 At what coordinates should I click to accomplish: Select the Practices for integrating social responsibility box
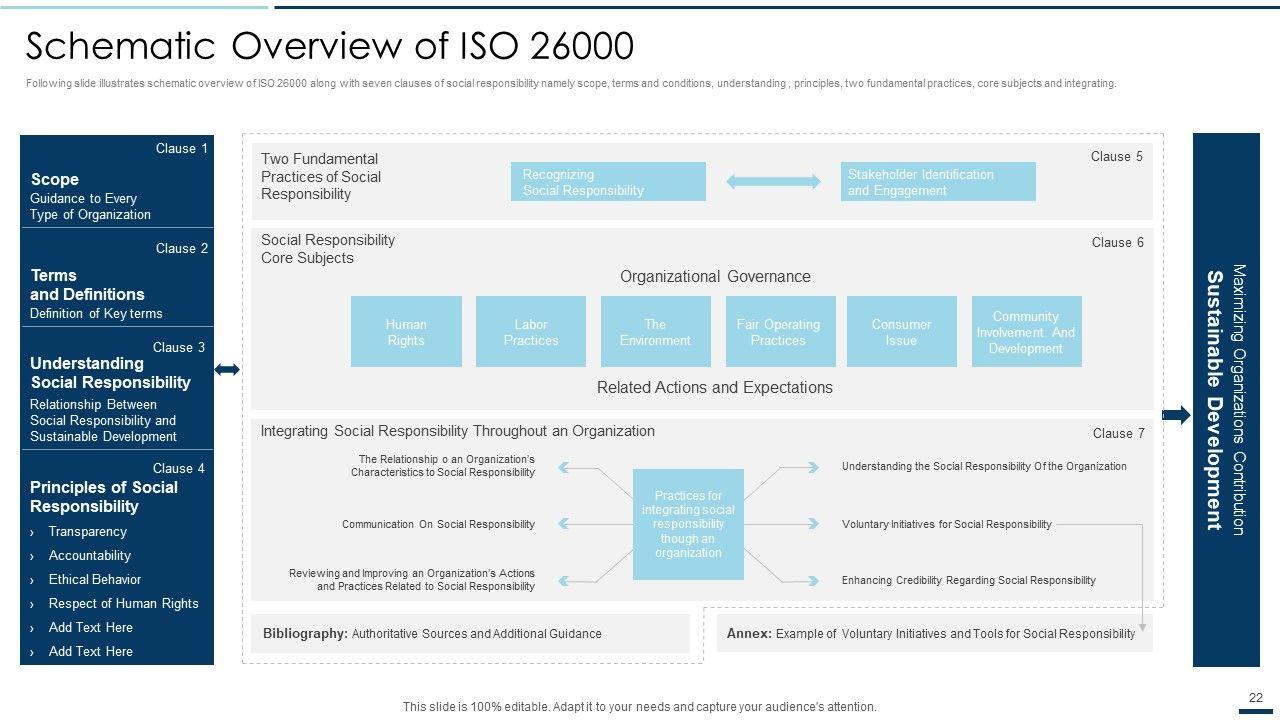click(x=688, y=524)
